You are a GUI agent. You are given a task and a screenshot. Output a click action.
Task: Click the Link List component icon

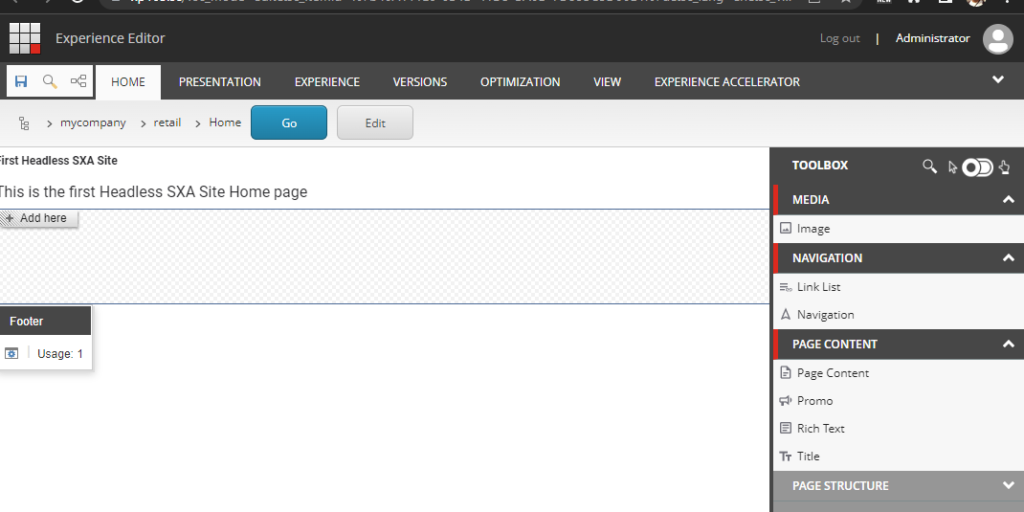[x=786, y=287]
